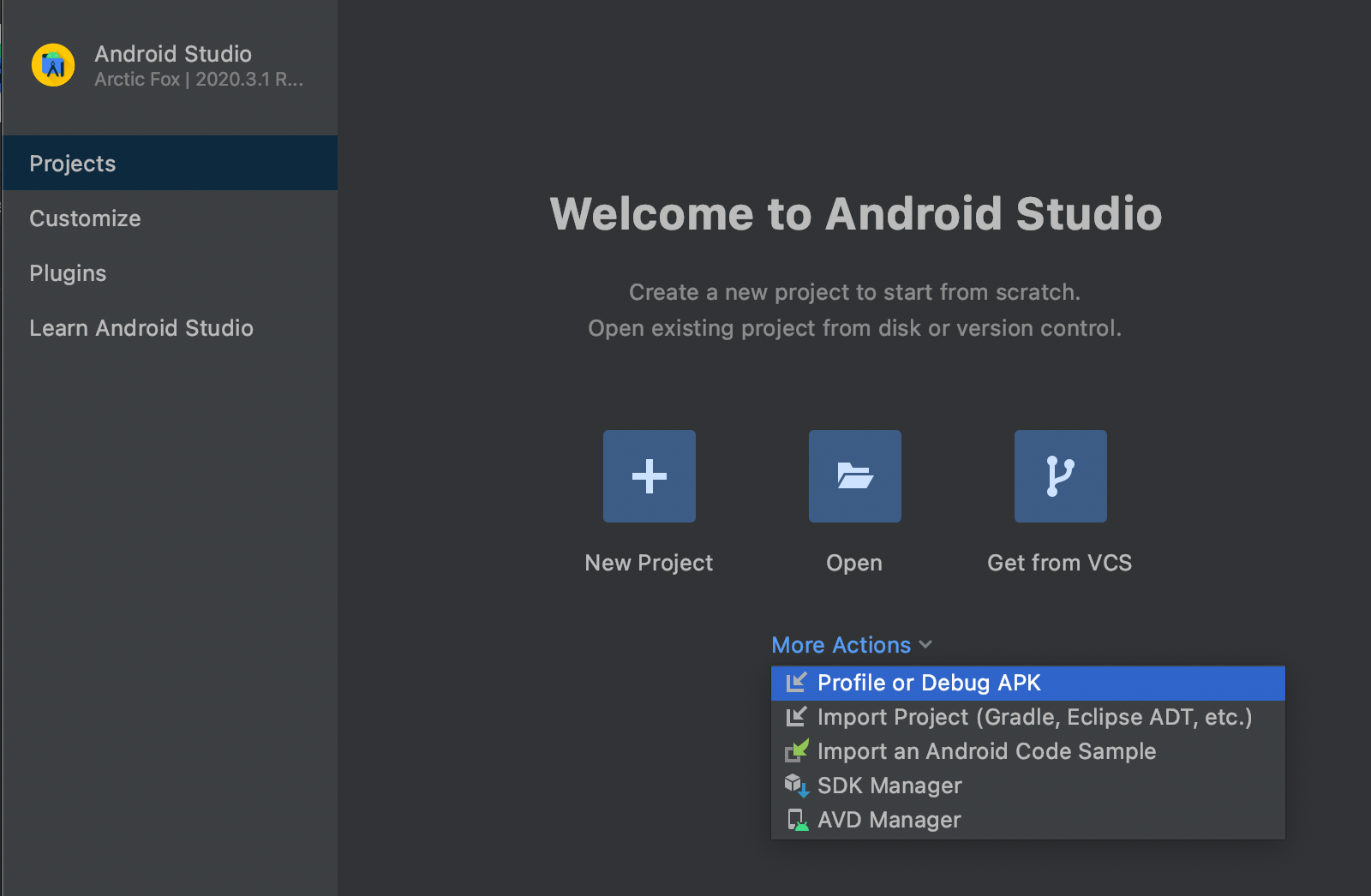This screenshot has height=896, width=1371.
Task: Collapse the More Actions chevron
Action: 925,644
